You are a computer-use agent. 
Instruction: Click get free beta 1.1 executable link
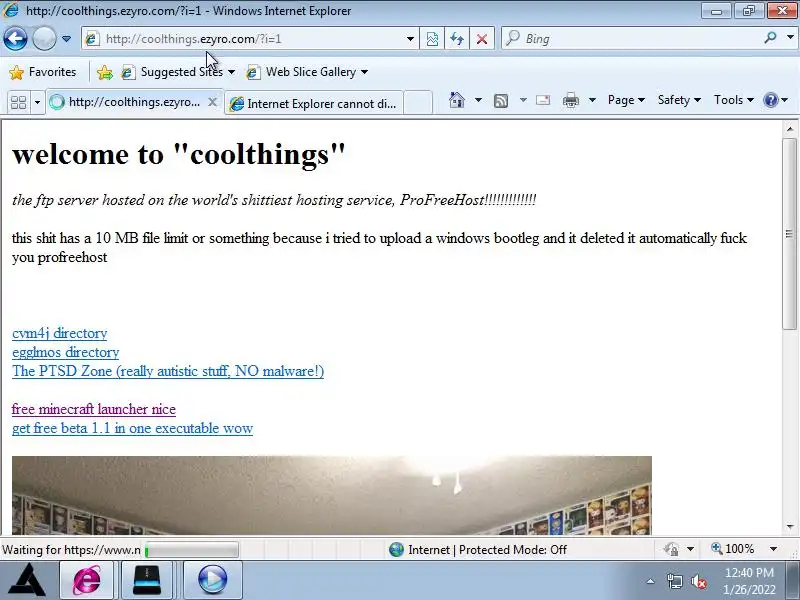click(x=132, y=428)
